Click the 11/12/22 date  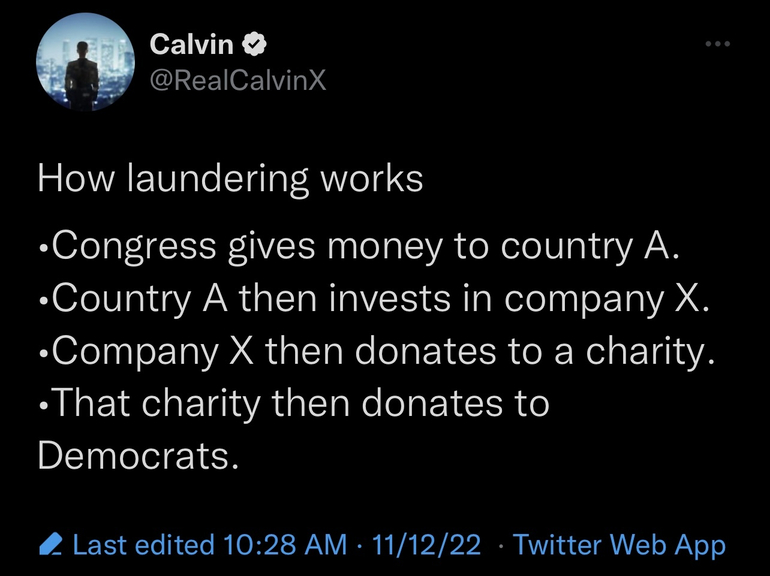425,545
